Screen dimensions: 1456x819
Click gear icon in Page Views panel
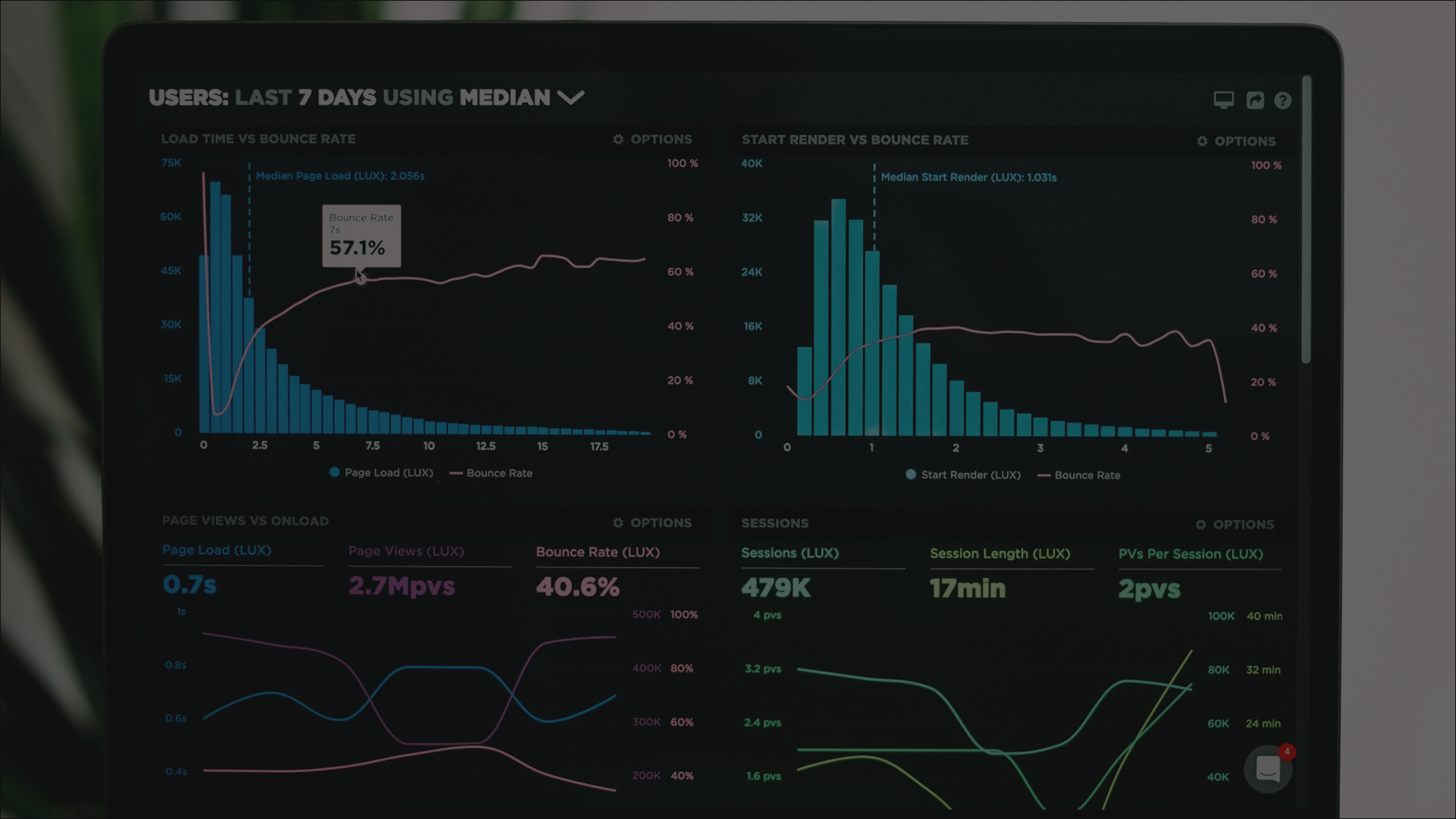pos(618,523)
